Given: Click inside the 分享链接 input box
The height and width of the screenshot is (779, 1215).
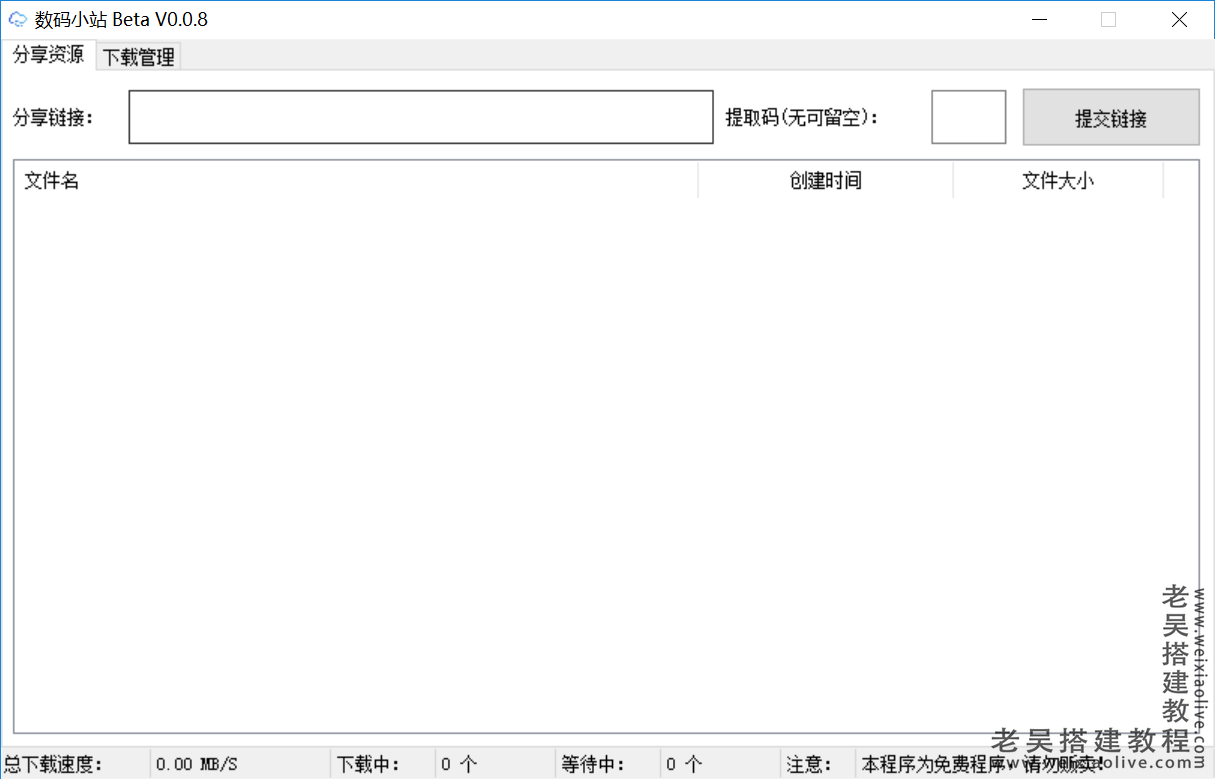Looking at the screenshot, I should click(420, 116).
